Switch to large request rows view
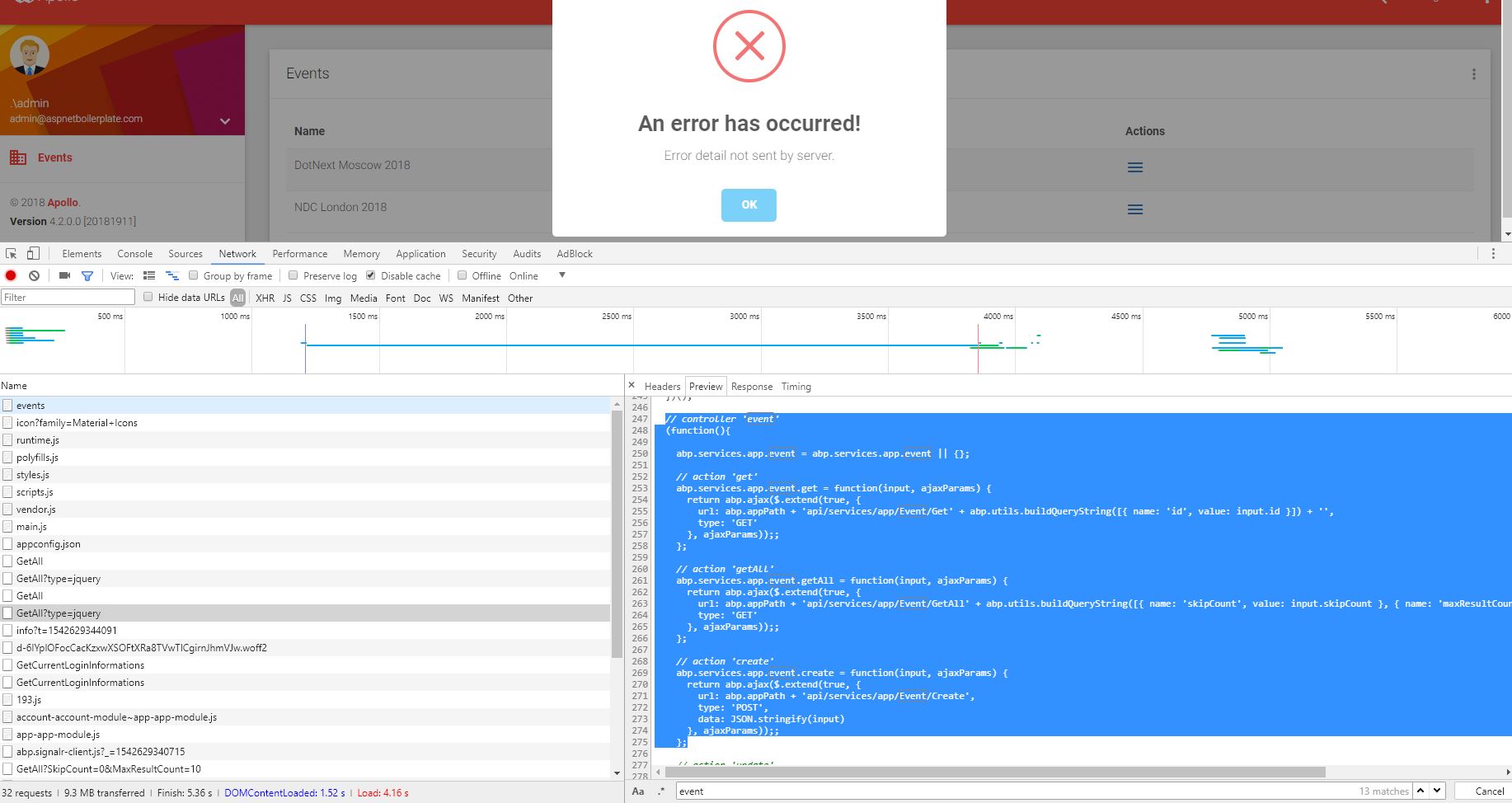 click(149, 275)
